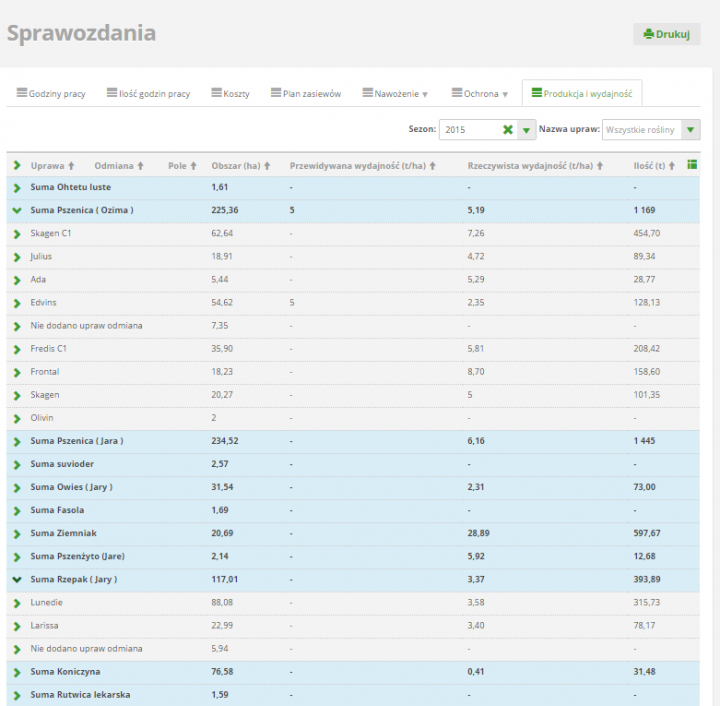Viewport: 720px width, 706px height.
Task: Sort by the Ilość (t) column arrow
Action: [x=673, y=166]
